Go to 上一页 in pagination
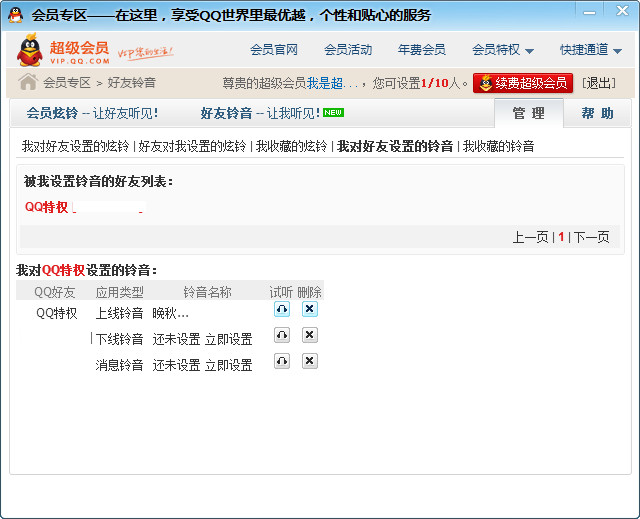Viewport: 640px width, 519px height. click(x=530, y=237)
